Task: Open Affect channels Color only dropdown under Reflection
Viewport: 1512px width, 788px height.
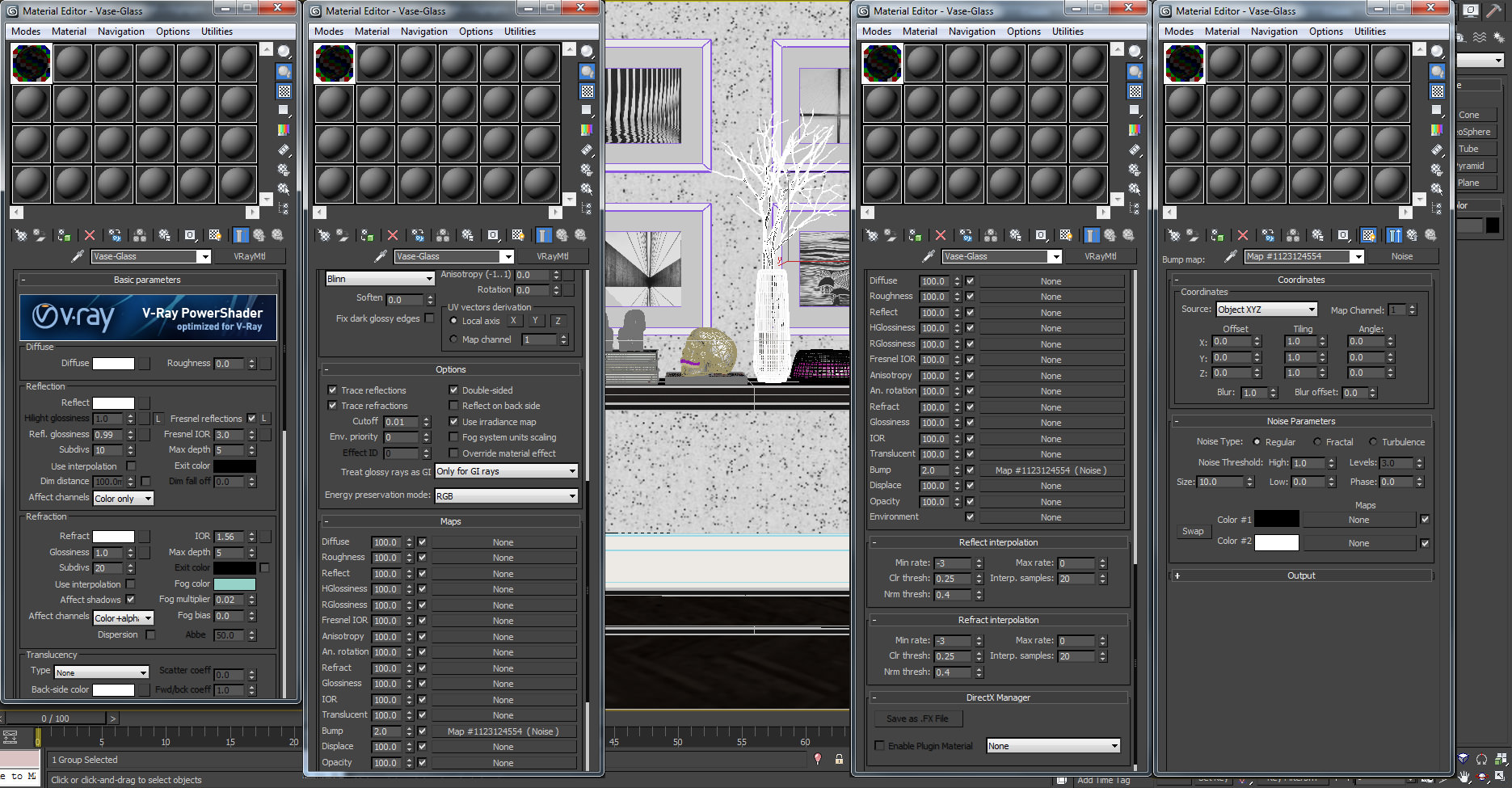Action: click(124, 499)
